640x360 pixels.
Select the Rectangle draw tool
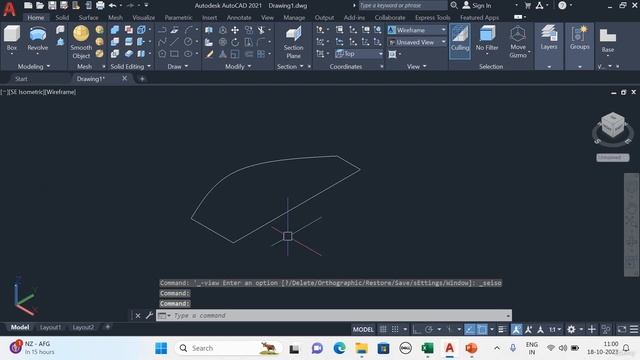175,53
